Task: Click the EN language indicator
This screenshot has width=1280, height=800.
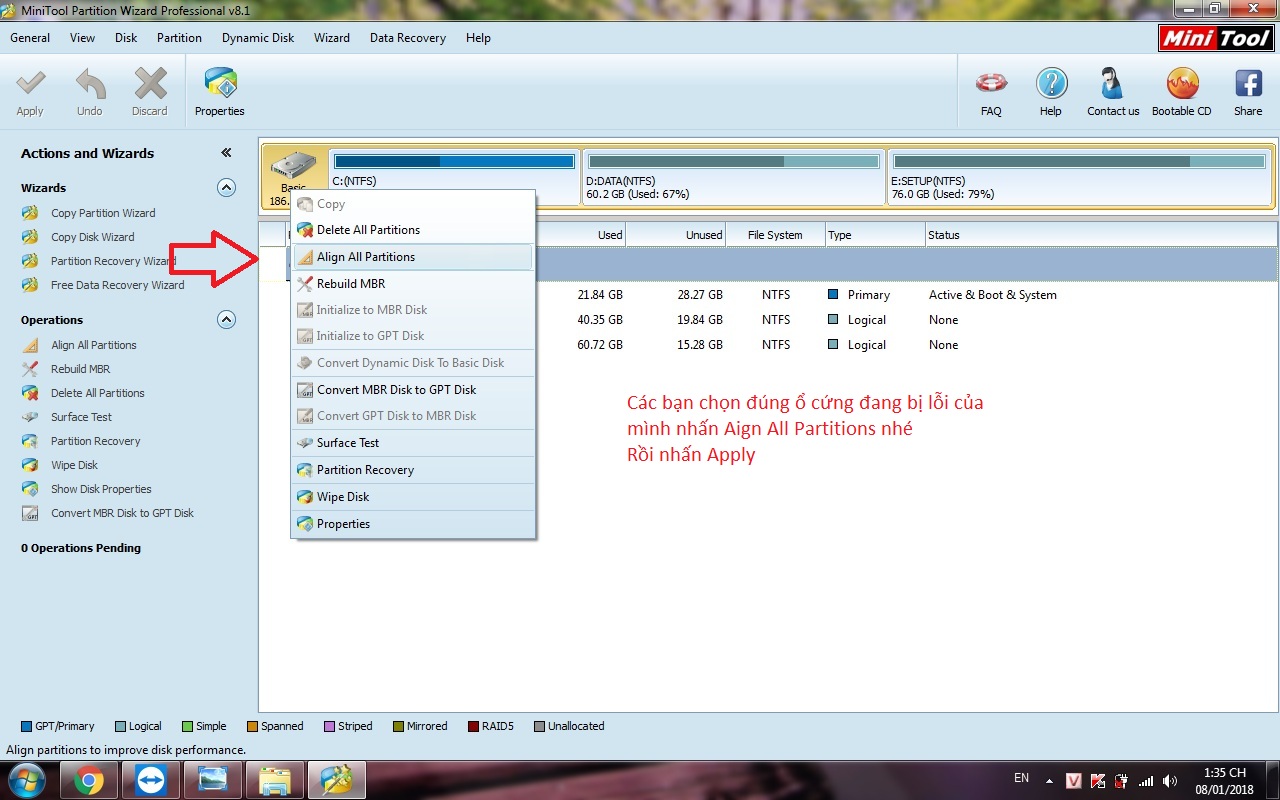Action: pos(1021,777)
